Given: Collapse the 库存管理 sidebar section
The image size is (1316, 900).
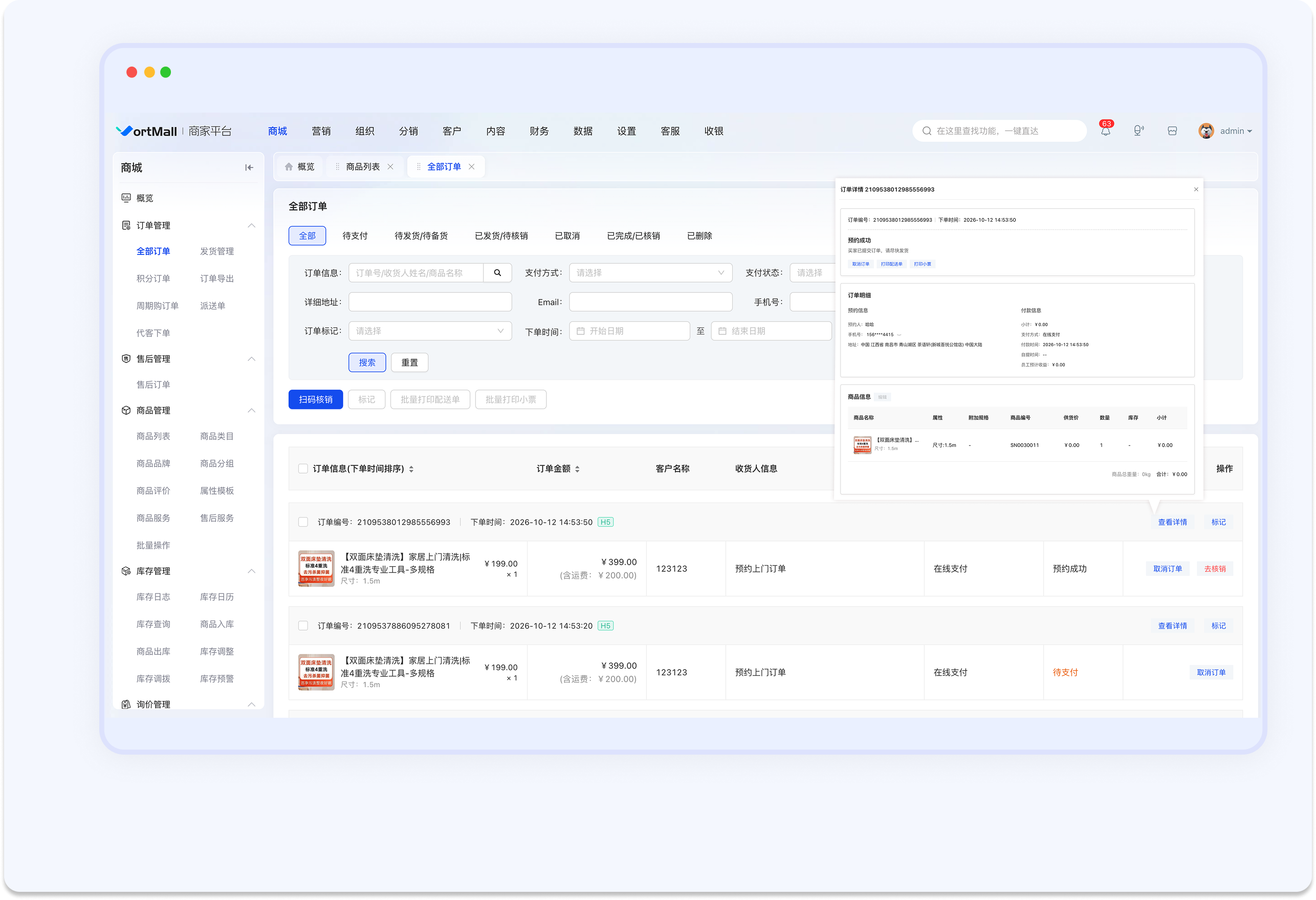Looking at the screenshot, I should click(251, 571).
